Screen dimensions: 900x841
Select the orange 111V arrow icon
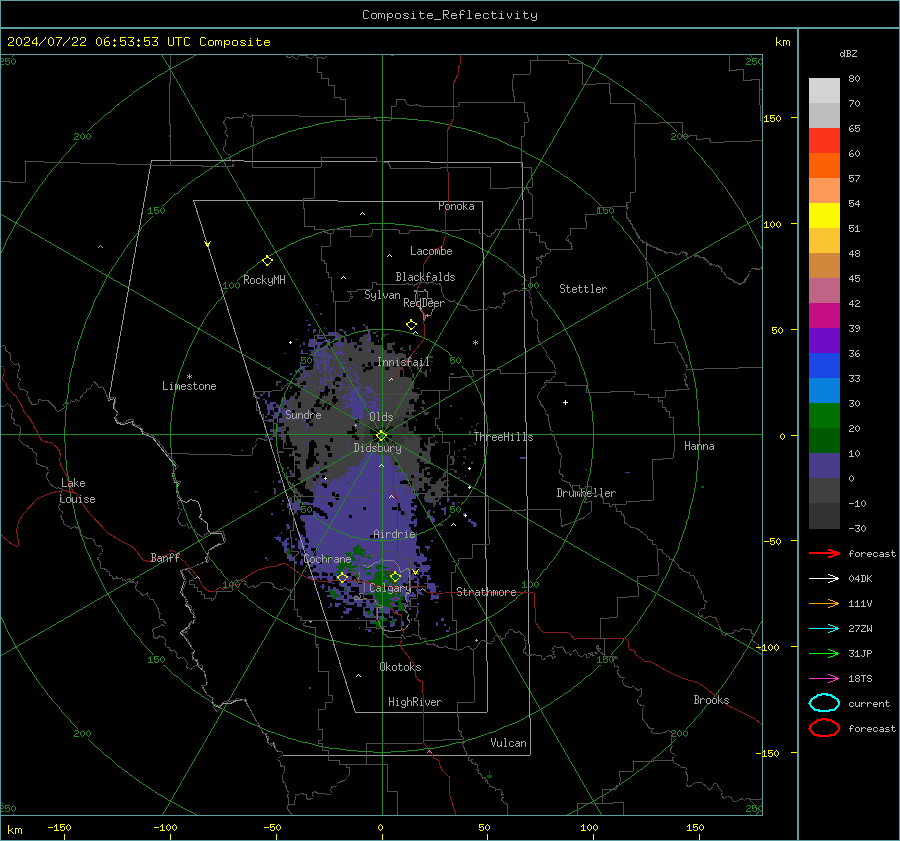pyautogui.click(x=824, y=603)
